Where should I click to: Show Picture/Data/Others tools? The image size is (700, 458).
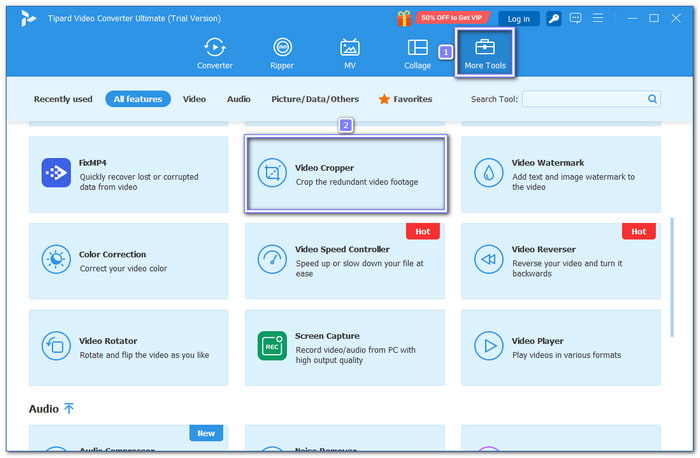click(x=315, y=99)
